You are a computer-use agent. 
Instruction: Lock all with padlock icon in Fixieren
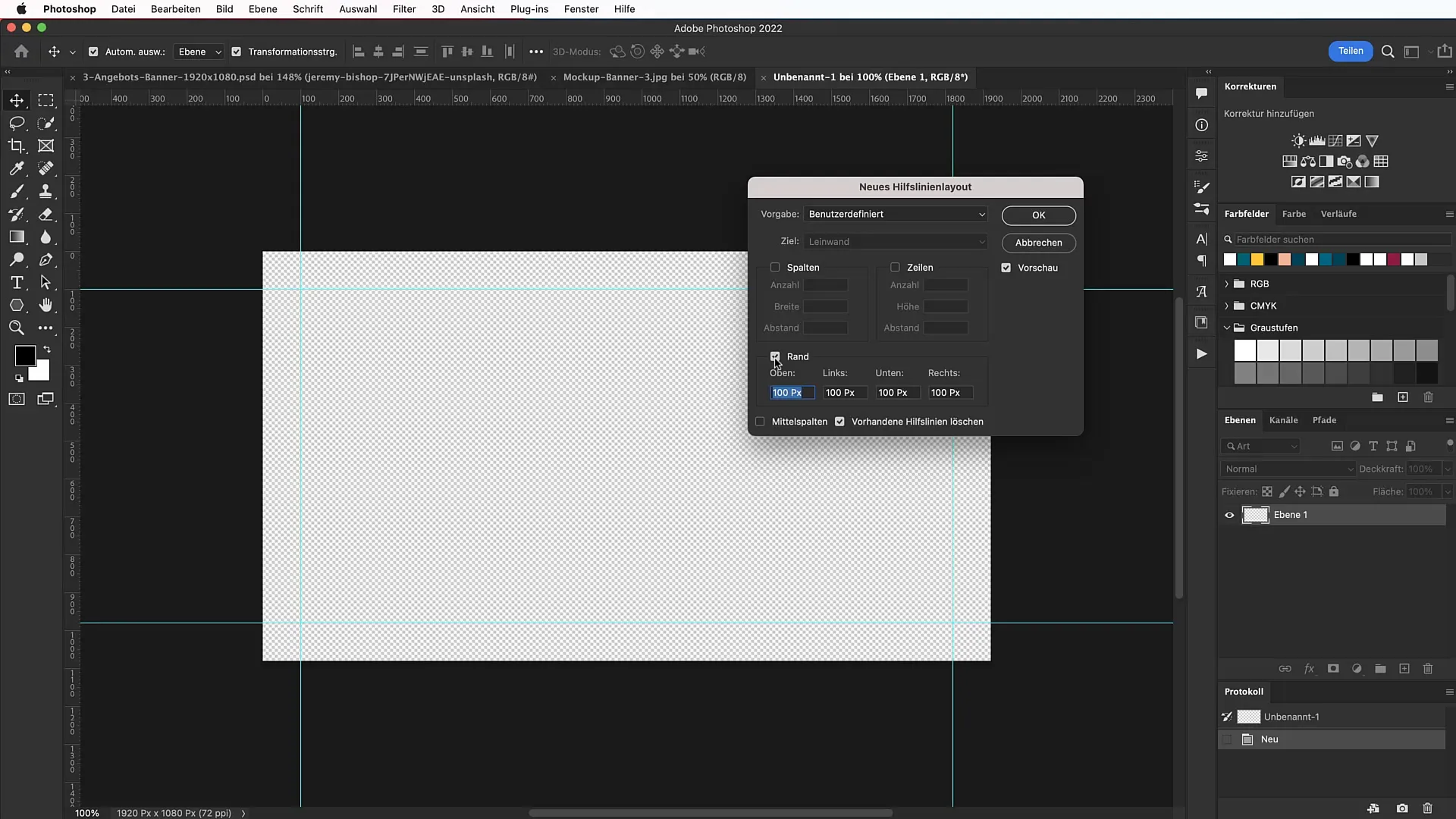click(1334, 491)
